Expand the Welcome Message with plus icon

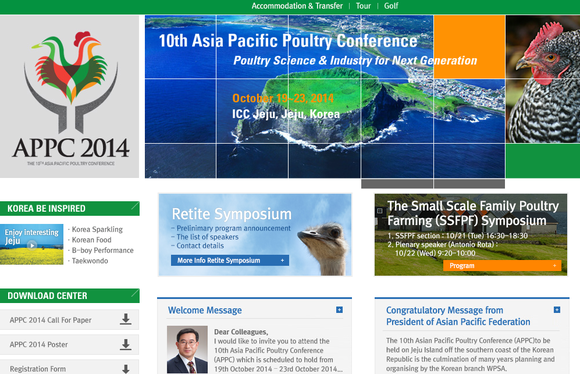(x=339, y=310)
